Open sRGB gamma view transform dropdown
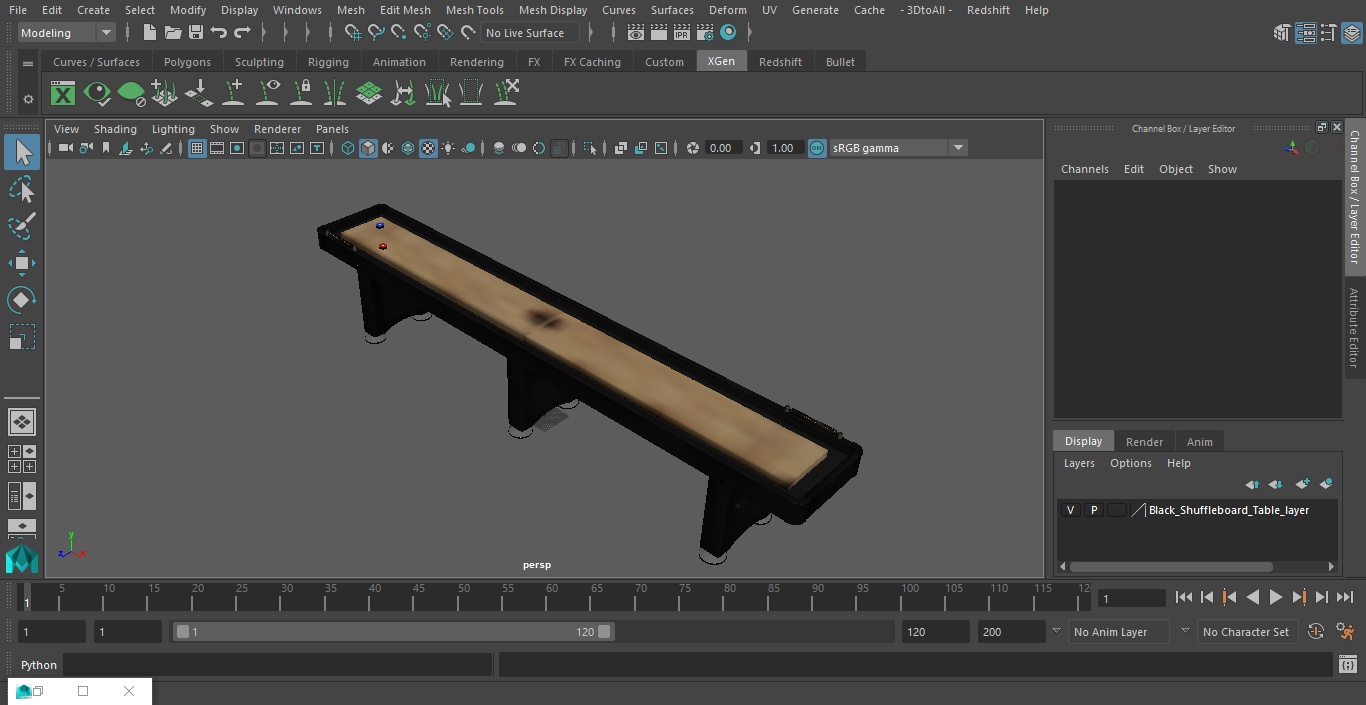The image size is (1366, 705). 897,148
